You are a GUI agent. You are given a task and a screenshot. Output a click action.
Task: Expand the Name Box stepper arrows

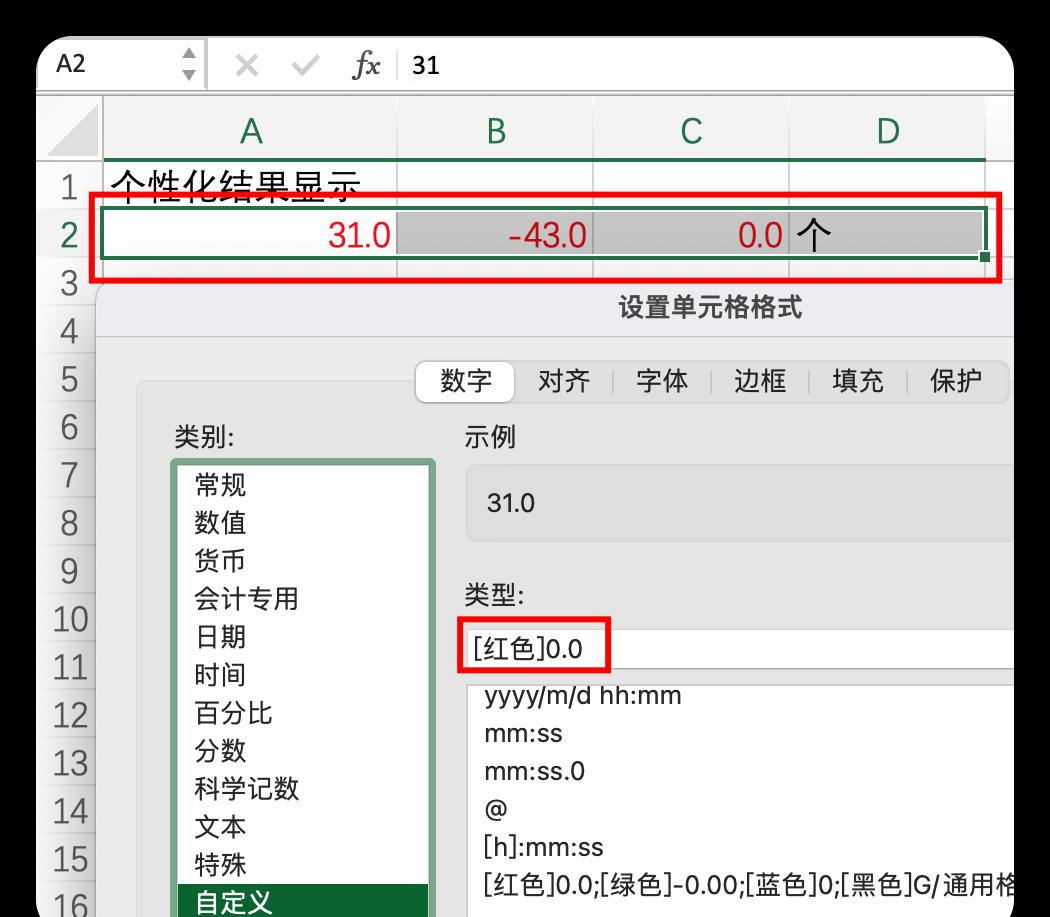[189, 64]
